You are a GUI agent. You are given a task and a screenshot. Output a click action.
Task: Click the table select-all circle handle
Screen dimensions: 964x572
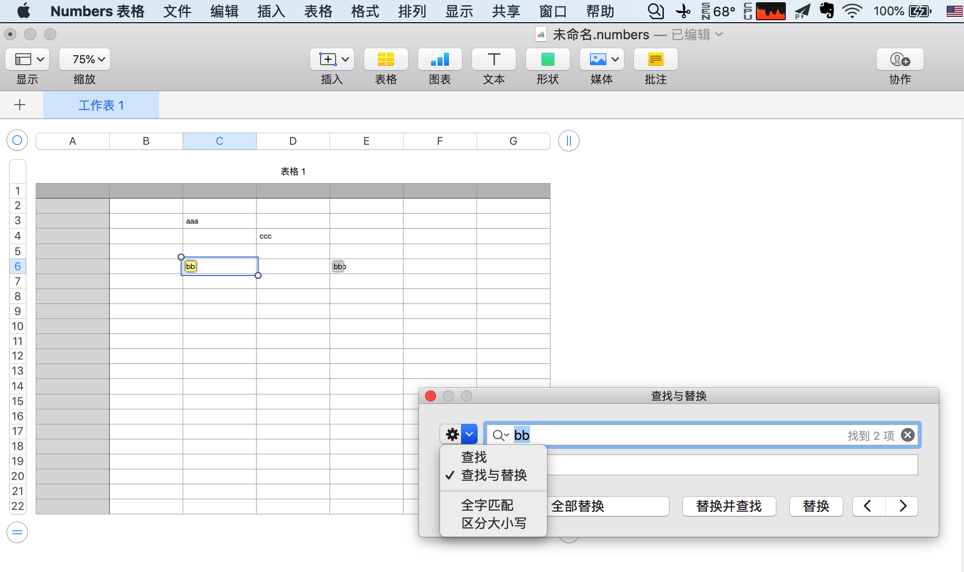tap(17, 141)
